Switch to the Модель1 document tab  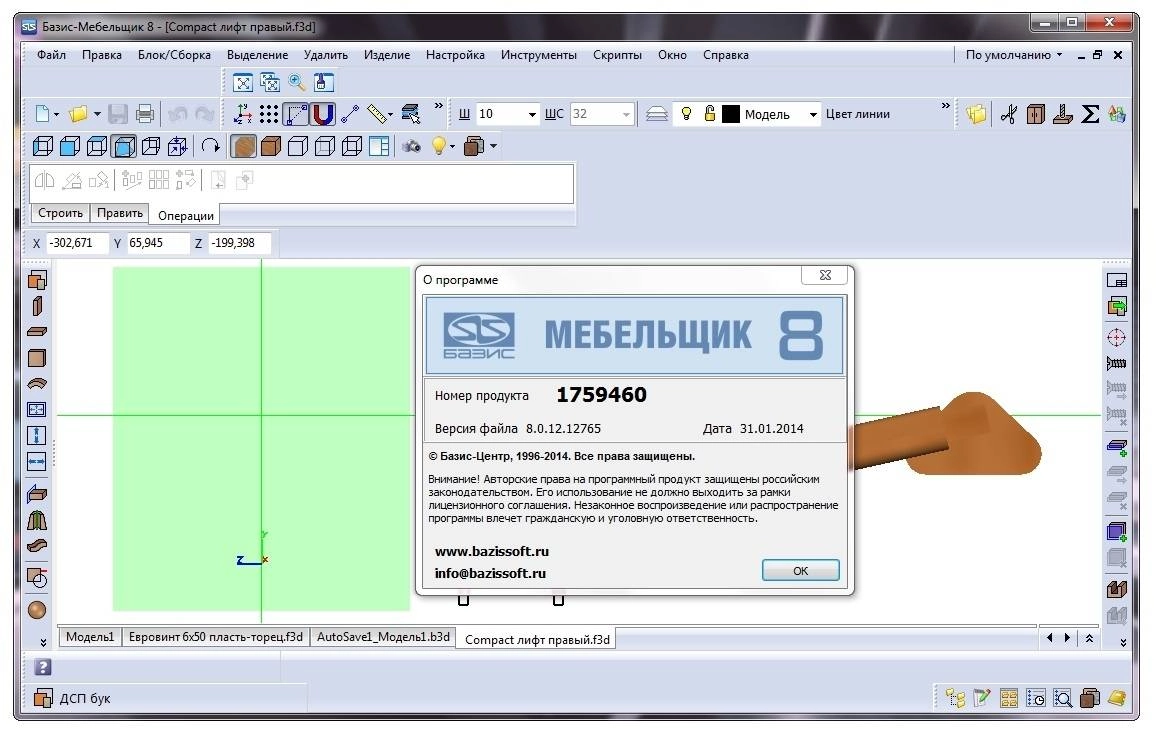[x=90, y=637]
